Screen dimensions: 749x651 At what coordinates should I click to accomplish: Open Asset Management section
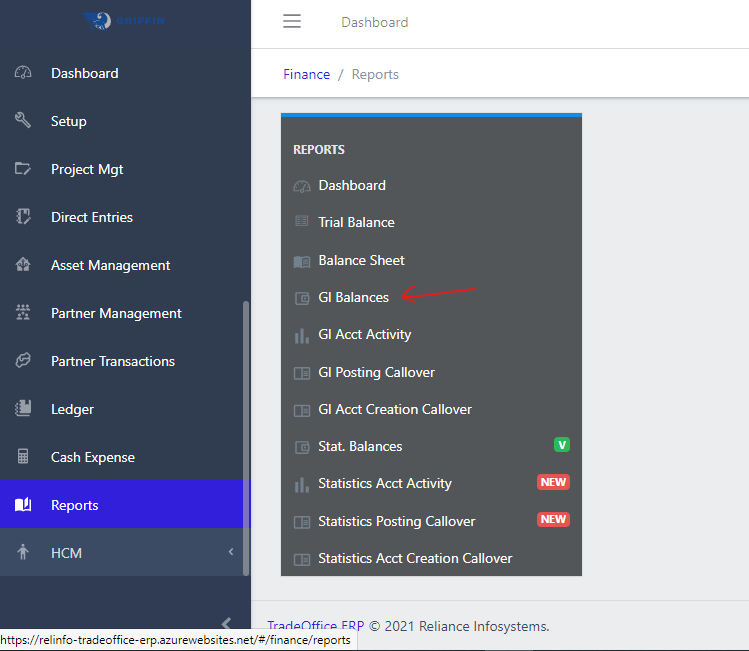coord(125,265)
